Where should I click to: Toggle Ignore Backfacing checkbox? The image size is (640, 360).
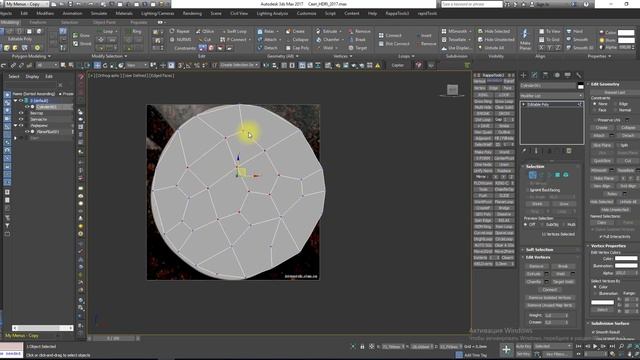click(x=527, y=190)
